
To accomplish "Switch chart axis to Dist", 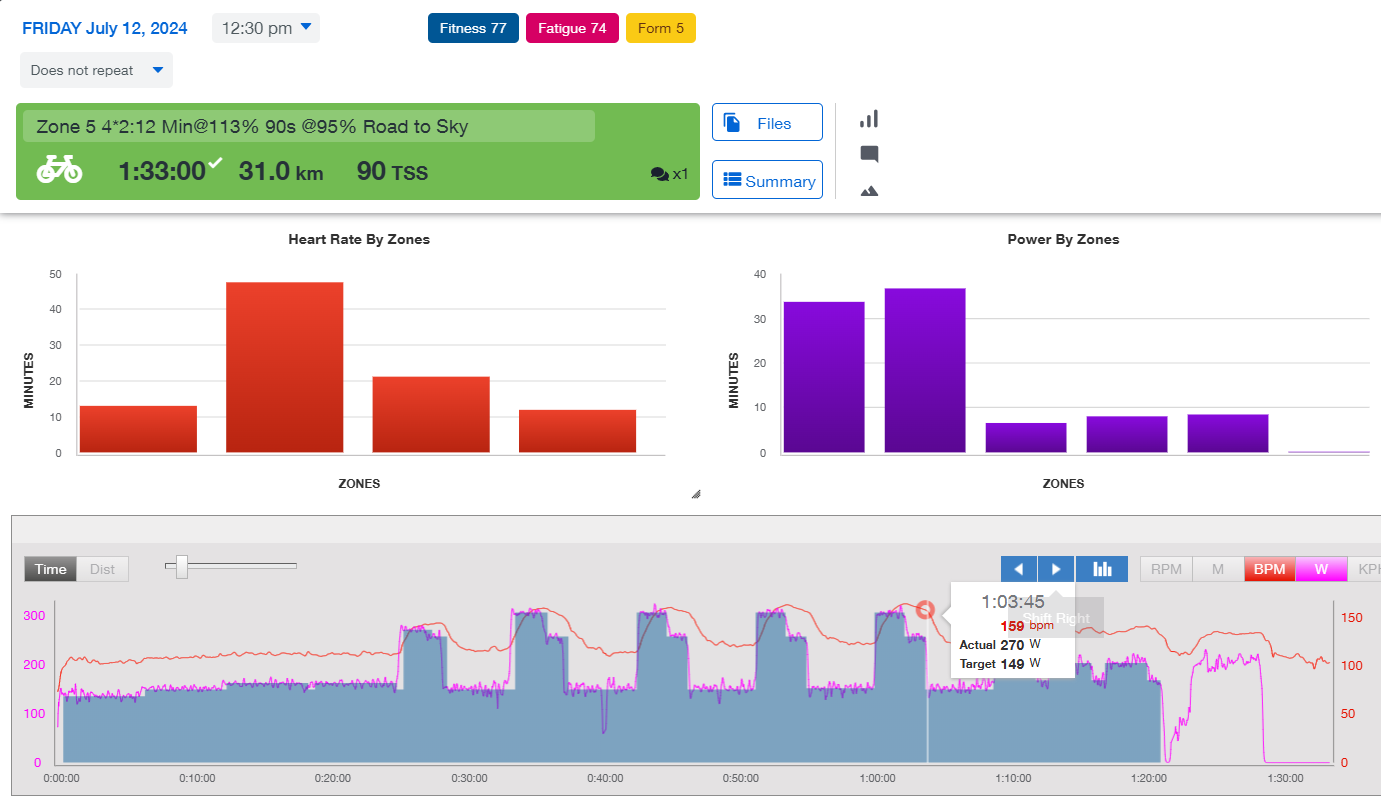I will pyautogui.click(x=103, y=569).
